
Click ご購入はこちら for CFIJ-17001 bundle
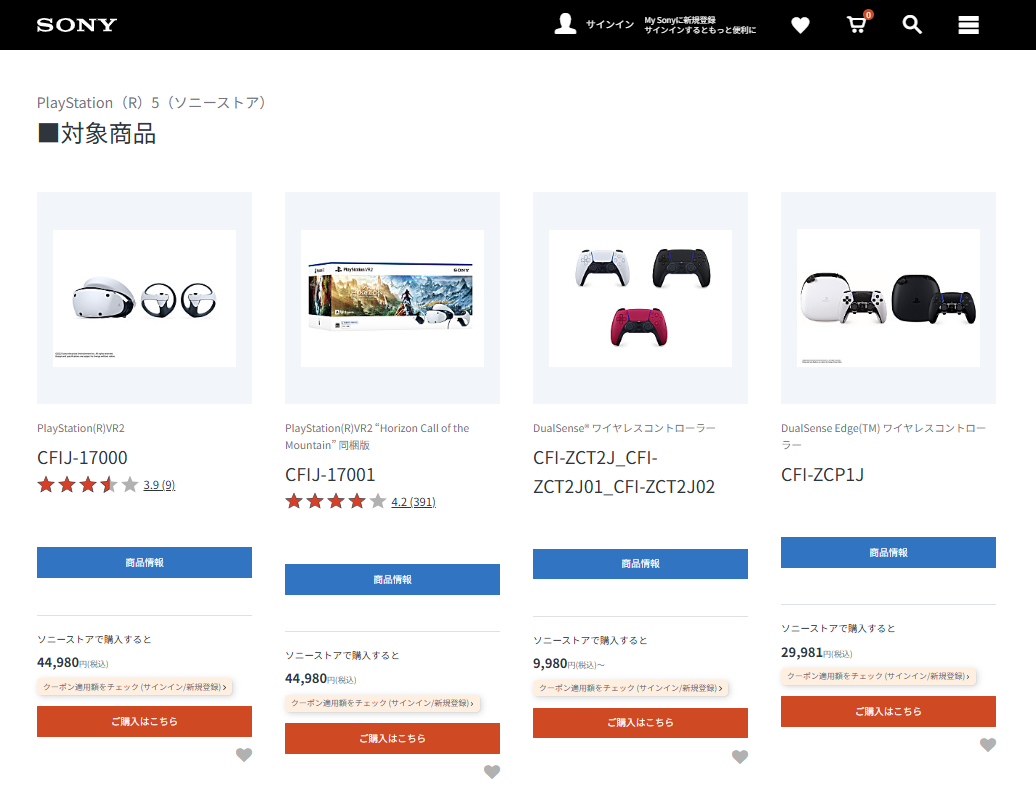pos(392,739)
